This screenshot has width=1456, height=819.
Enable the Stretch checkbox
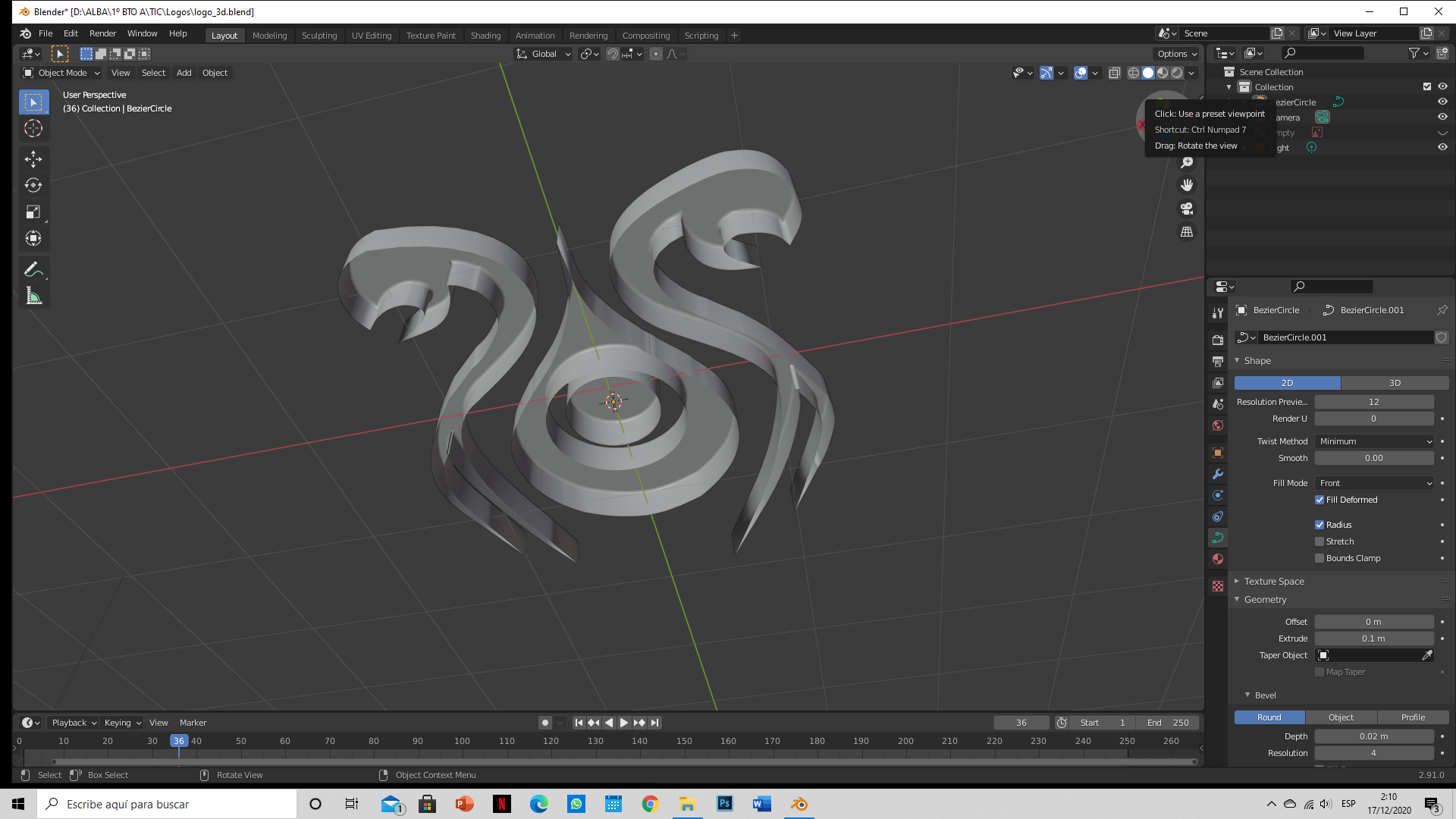1319,541
